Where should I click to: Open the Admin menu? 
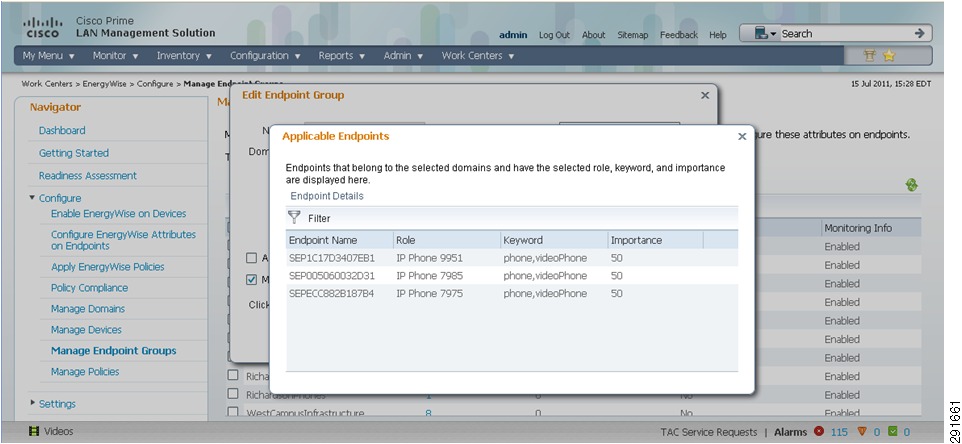click(403, 55)
